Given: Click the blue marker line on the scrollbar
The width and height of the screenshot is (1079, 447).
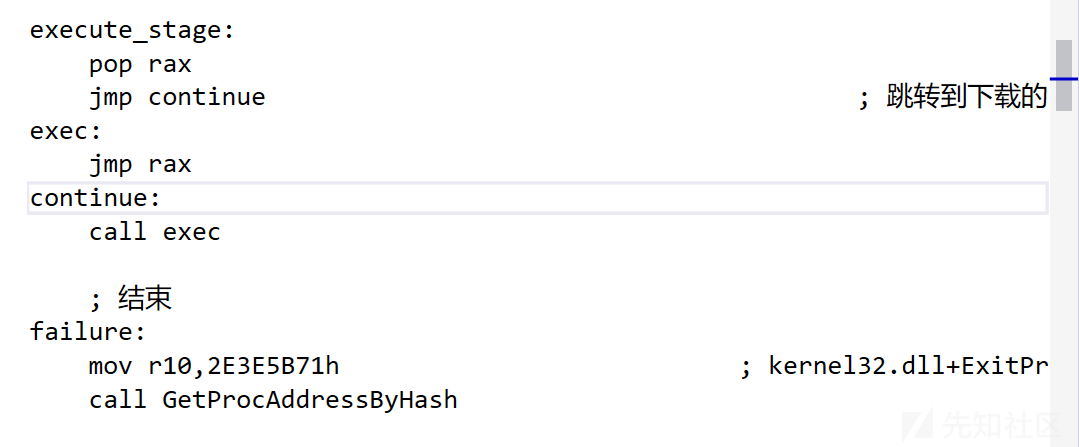Looking at the screenshot, I should click(x=1064, y=79).
